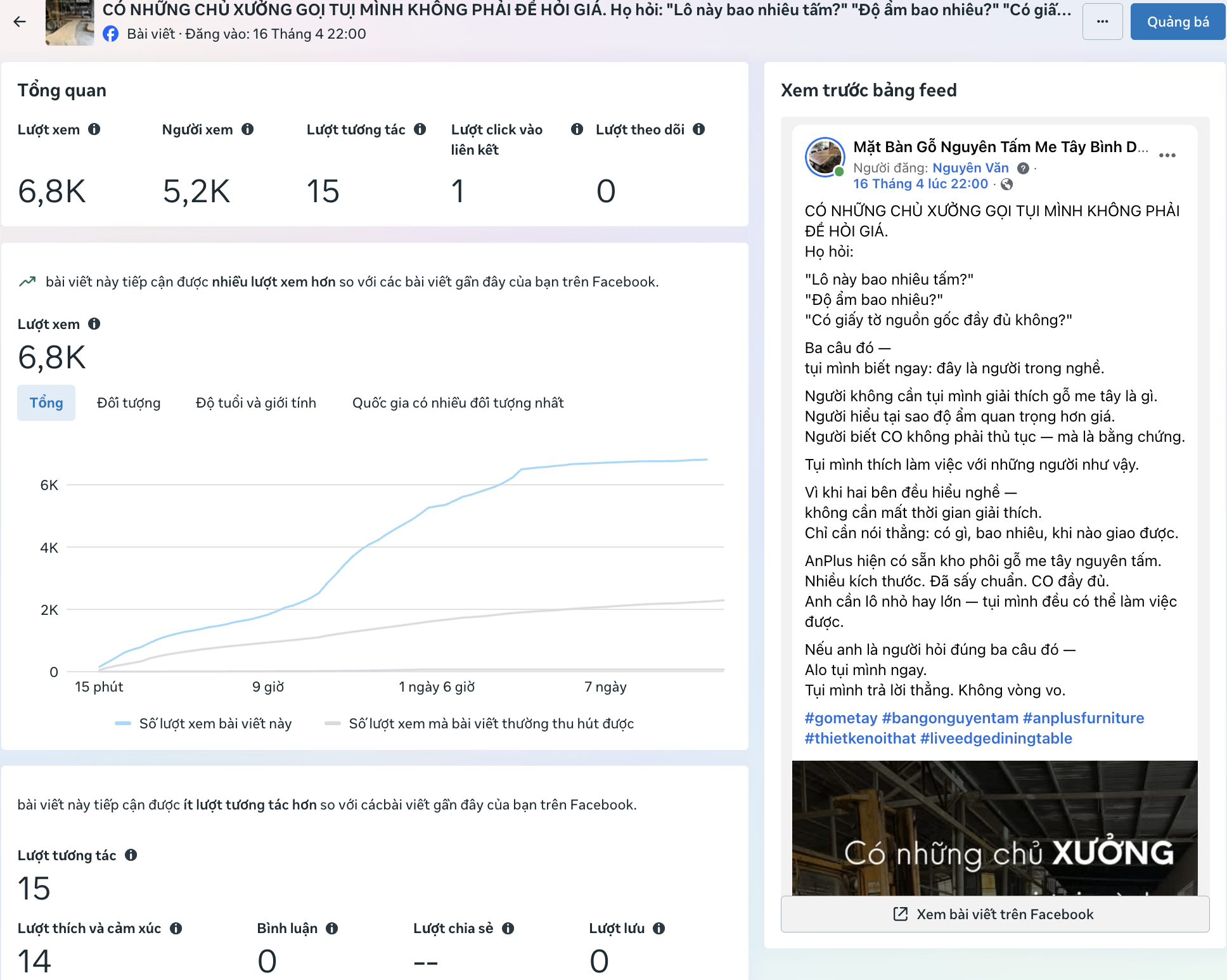Click the page avatar in feed preview

[x=825, y=157]
